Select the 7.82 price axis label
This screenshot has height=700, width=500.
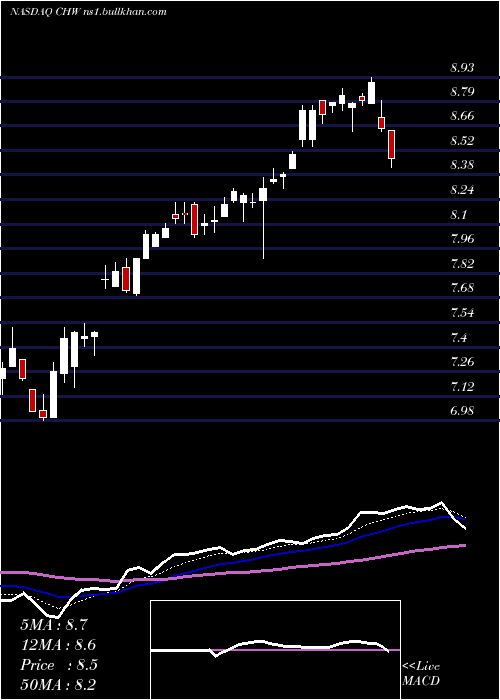point(462,263)
